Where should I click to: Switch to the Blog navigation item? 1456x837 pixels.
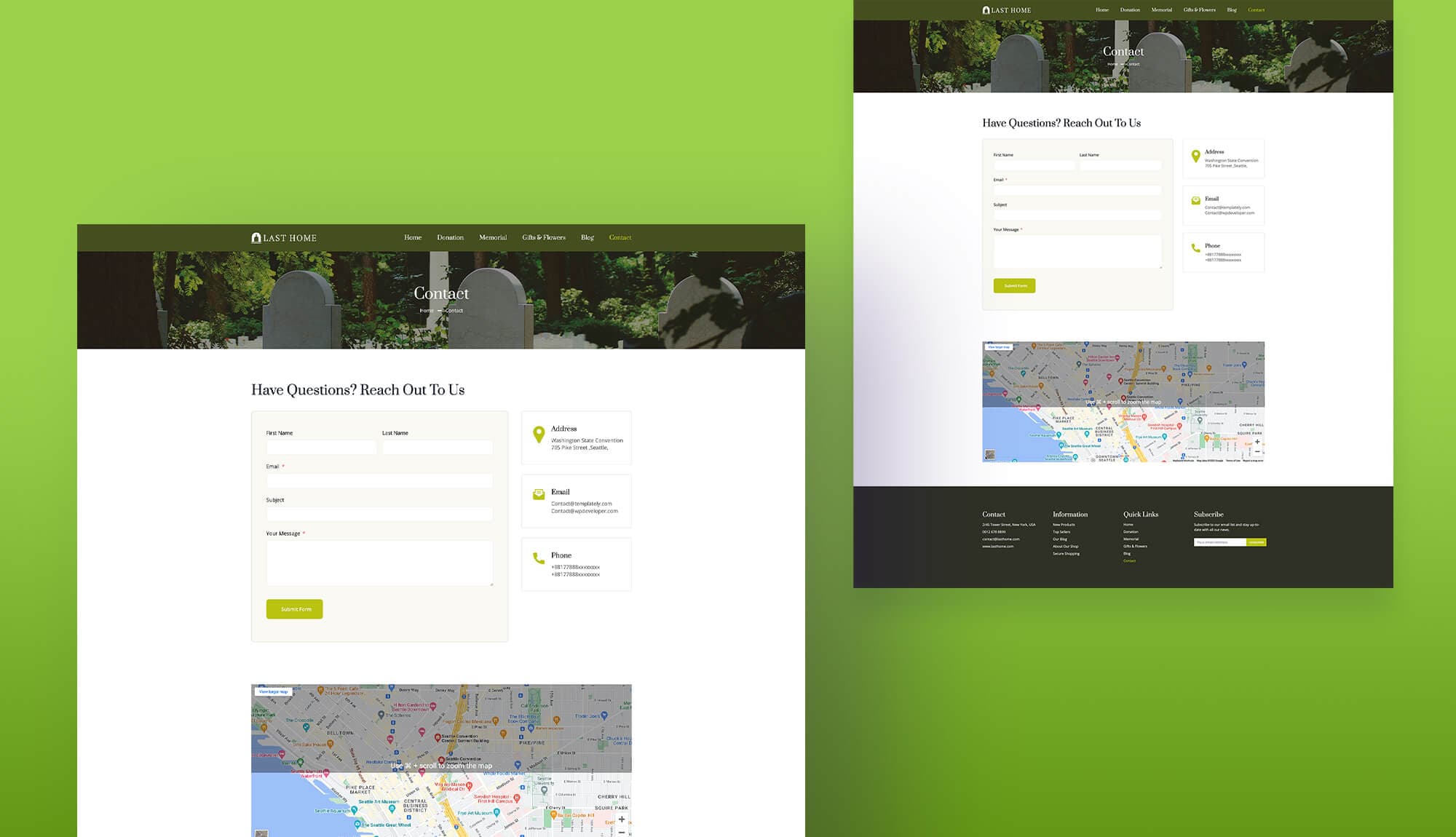[x=587, y=237]
